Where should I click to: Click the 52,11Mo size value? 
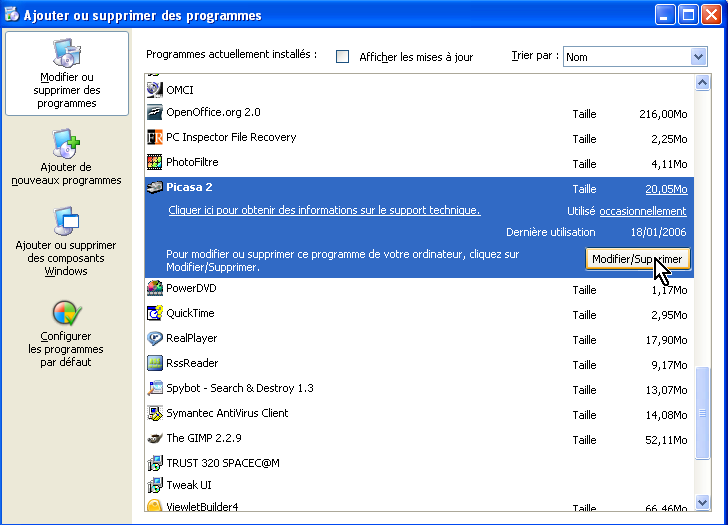click(x=666, y=440)
